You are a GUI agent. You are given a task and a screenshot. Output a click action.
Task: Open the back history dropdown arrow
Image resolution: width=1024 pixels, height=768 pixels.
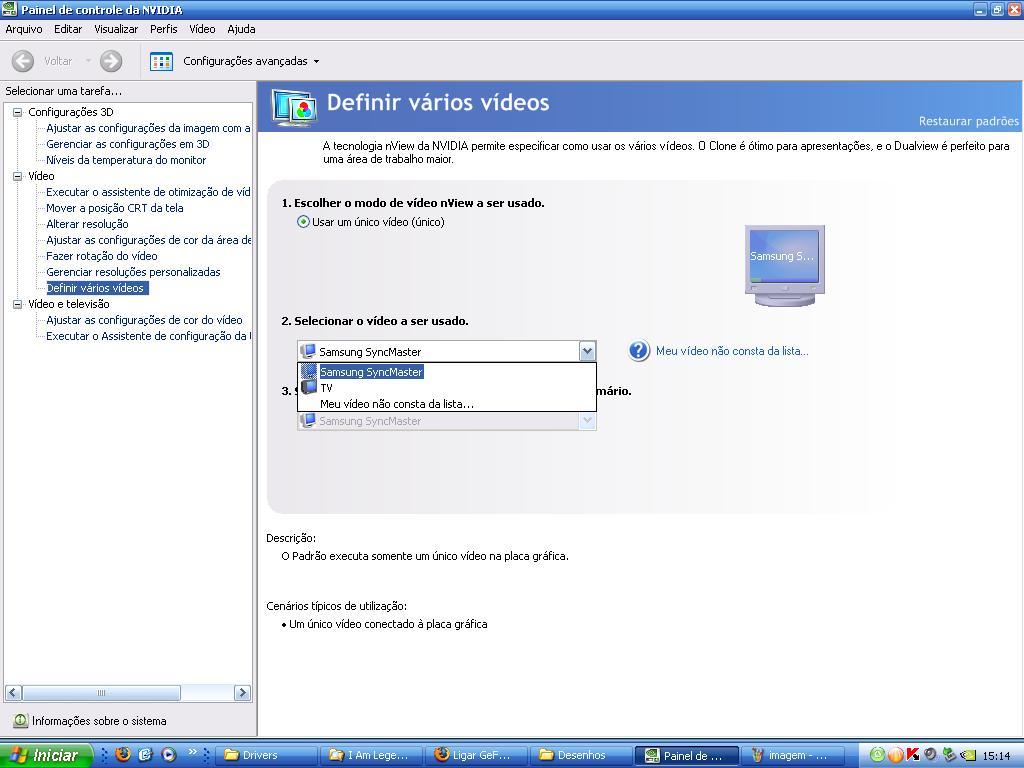[x=88, y=61]
